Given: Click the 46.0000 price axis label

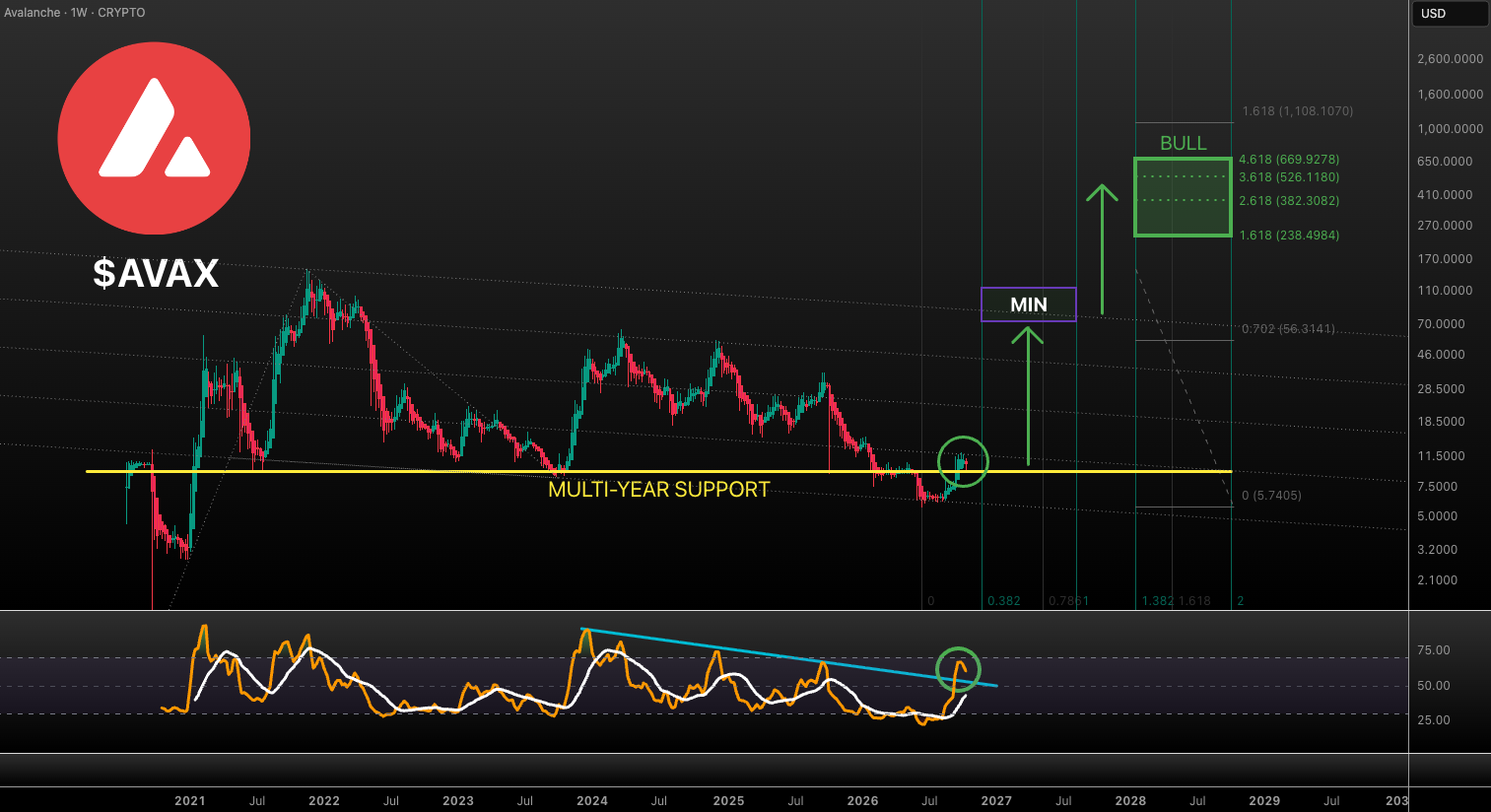Looking at the screenshot, I should click(1442, 355).
